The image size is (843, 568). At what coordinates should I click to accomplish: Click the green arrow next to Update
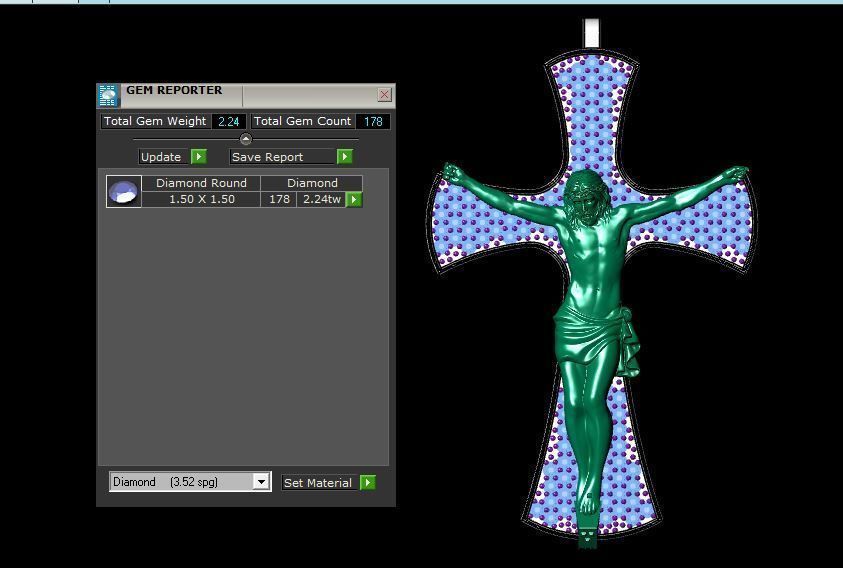[x=198, y=157]
